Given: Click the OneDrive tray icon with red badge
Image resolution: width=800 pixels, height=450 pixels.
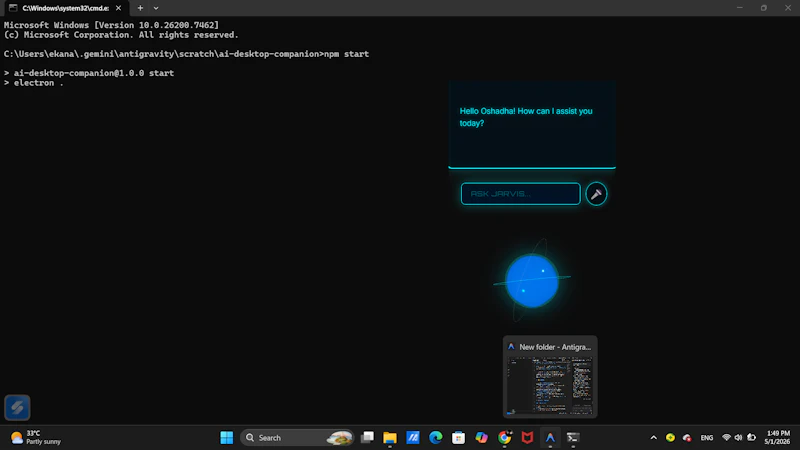Looking at the screenshot, I should pos(687,438).
